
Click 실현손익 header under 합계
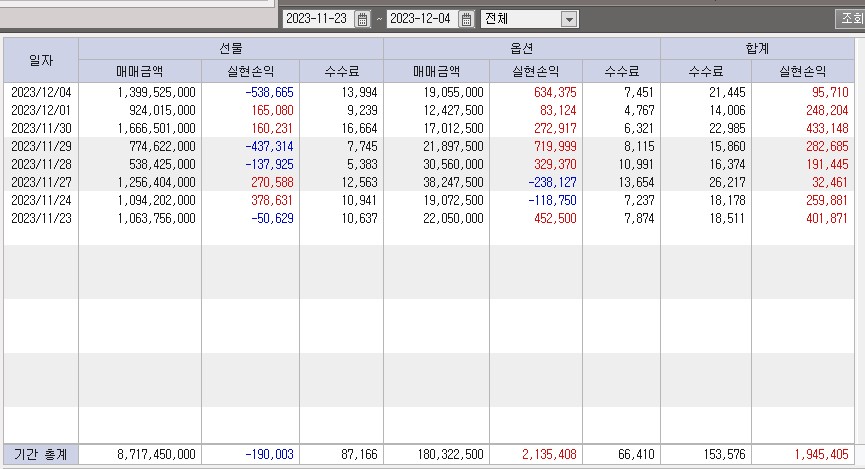[x=803, y=71]
